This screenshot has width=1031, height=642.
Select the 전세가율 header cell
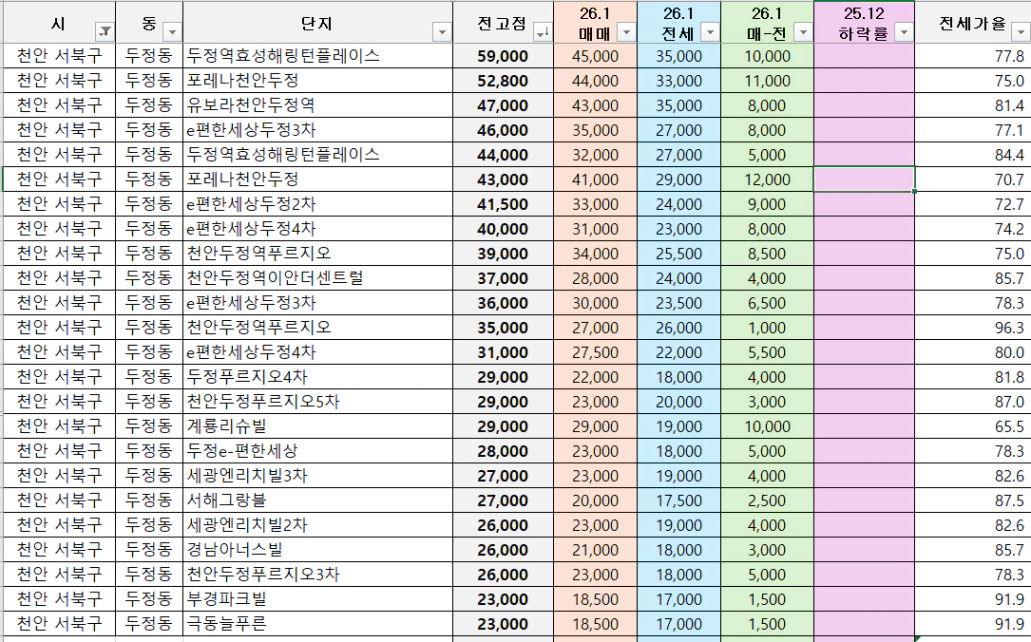[x=972, y=23]
